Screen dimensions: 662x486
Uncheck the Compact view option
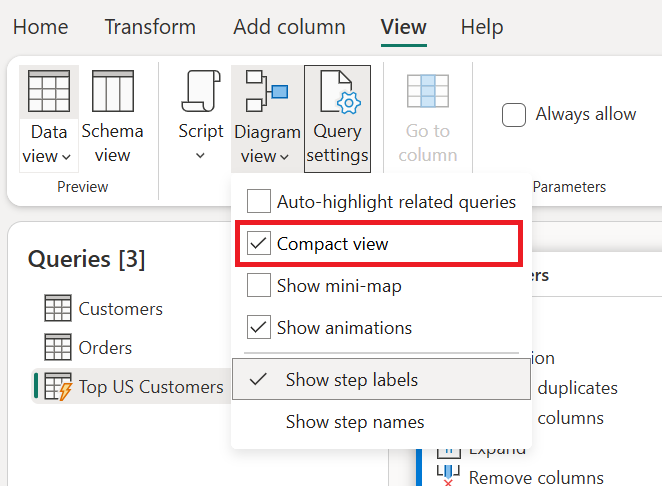point(259,244)
